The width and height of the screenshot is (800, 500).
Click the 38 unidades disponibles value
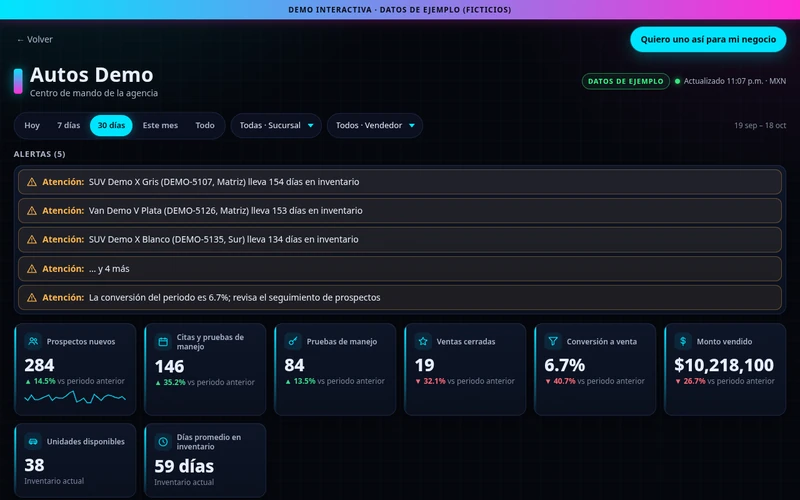click(34, 465)
